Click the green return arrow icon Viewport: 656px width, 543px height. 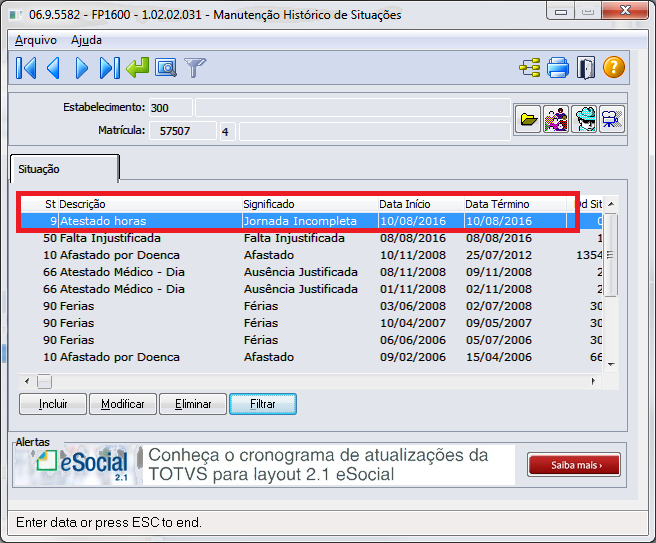(x=138, y=67)
